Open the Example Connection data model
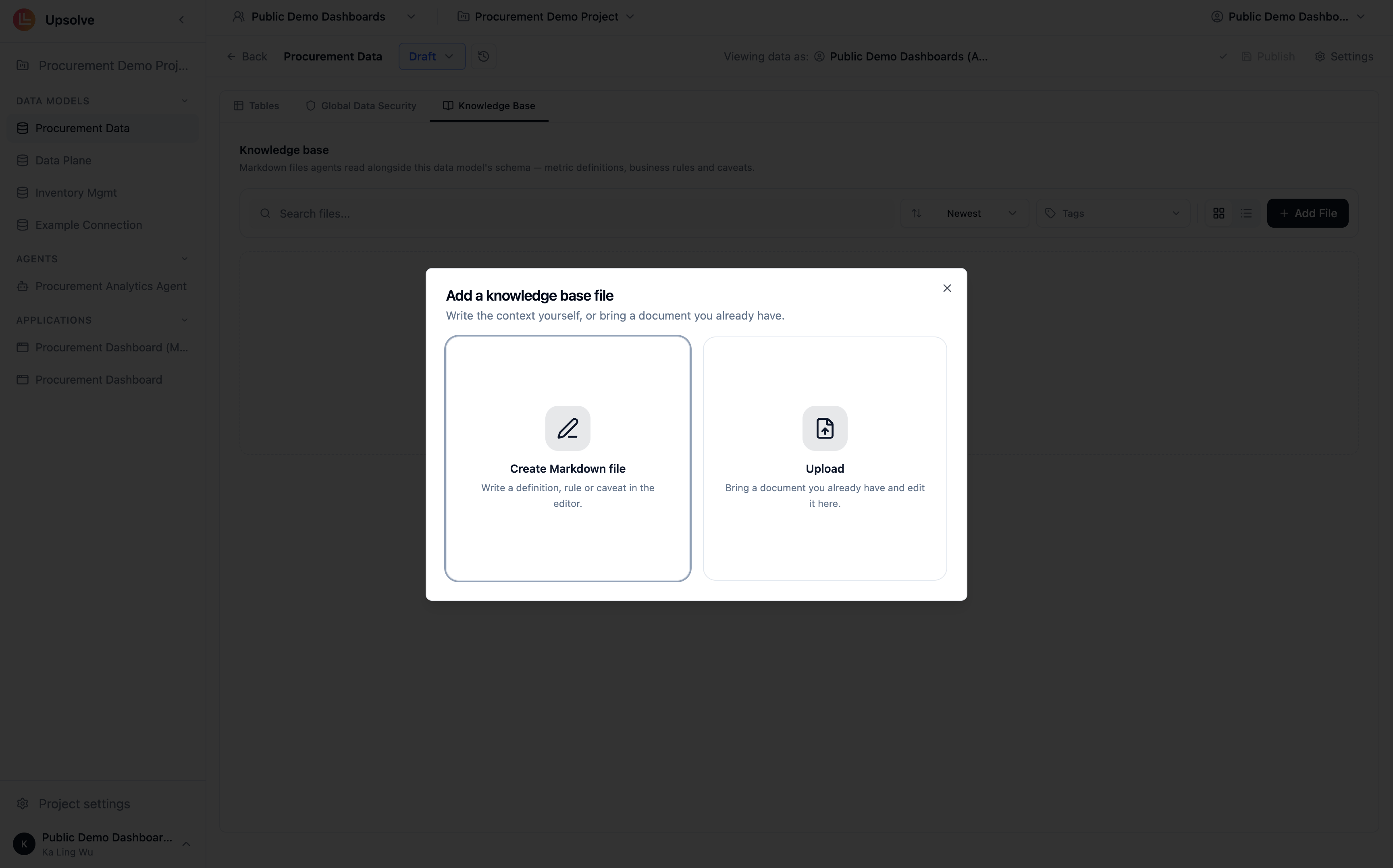 [103, 224]
